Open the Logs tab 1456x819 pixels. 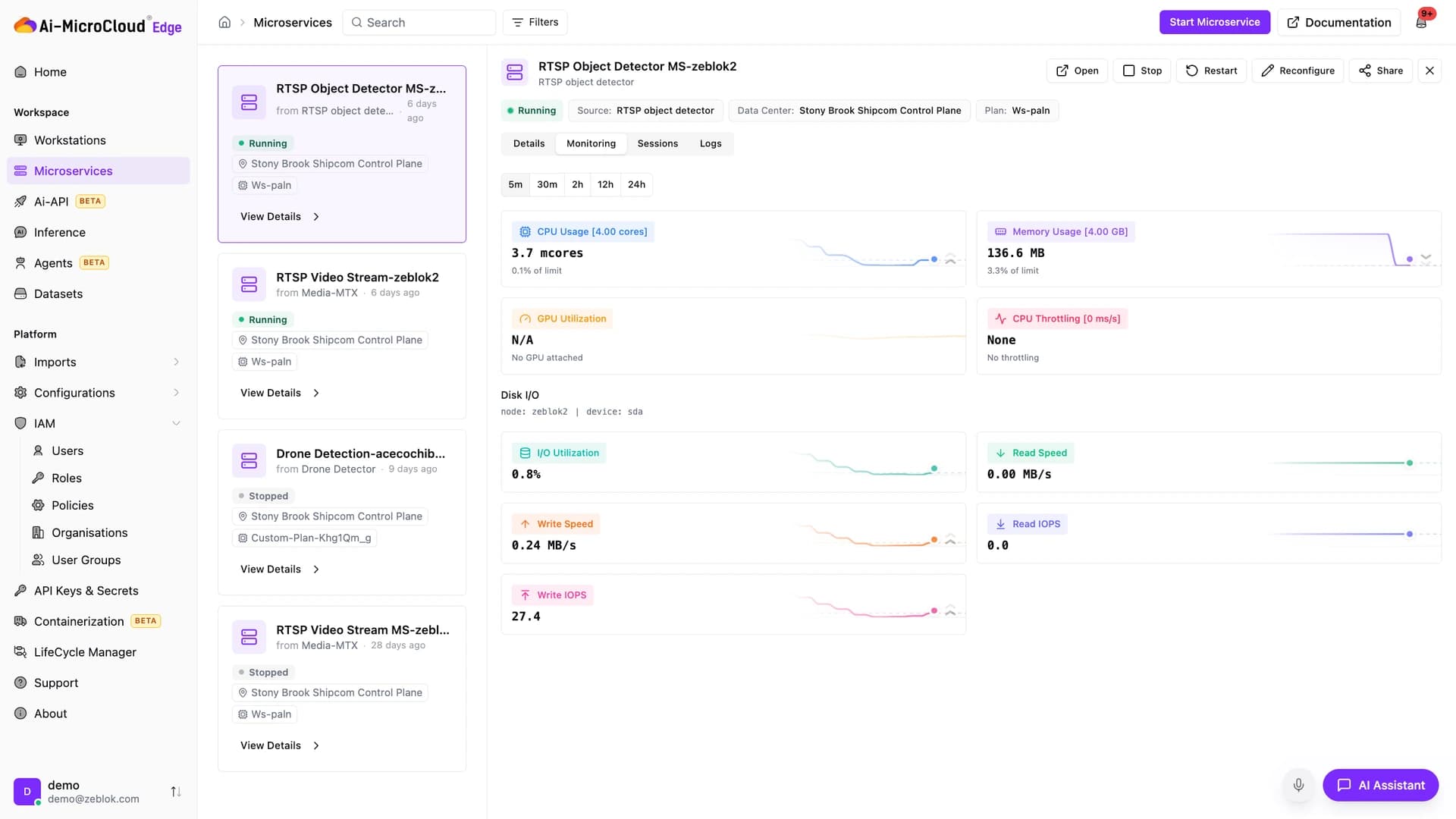[711, 143]
